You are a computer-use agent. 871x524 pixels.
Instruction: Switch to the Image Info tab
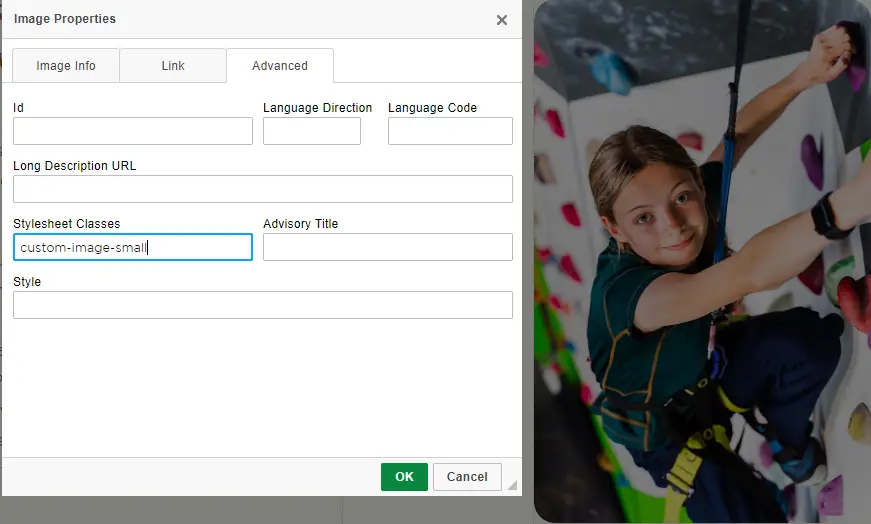tap(66, 66)
